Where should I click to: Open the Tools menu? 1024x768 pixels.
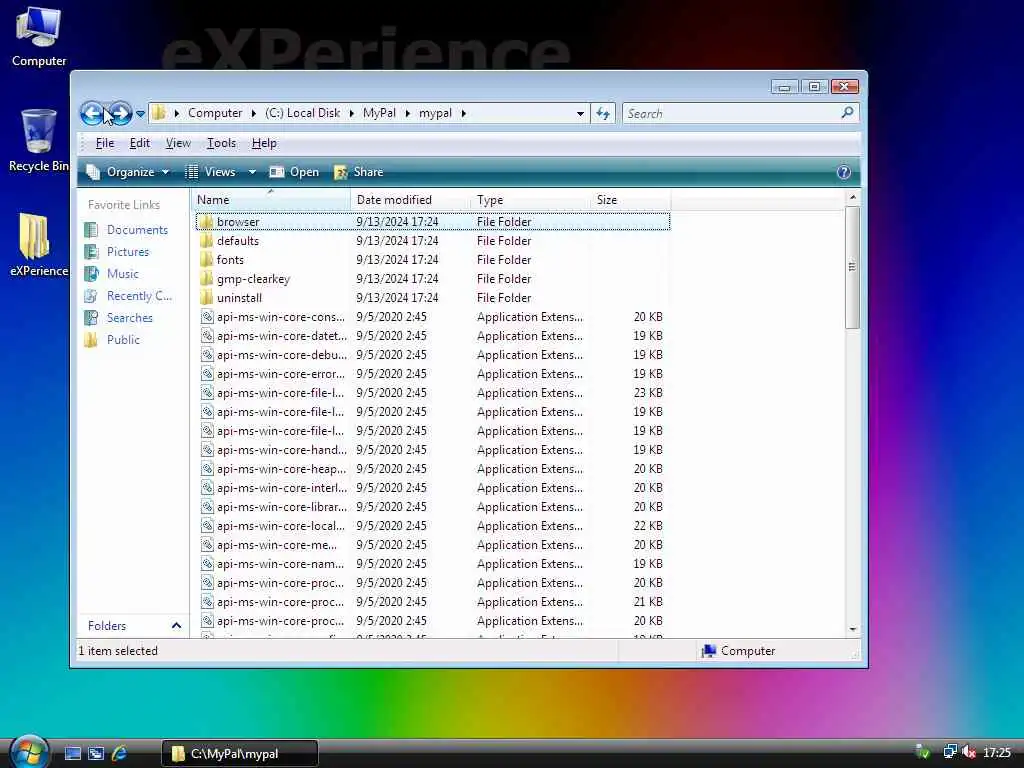click(x=221, y=143)
